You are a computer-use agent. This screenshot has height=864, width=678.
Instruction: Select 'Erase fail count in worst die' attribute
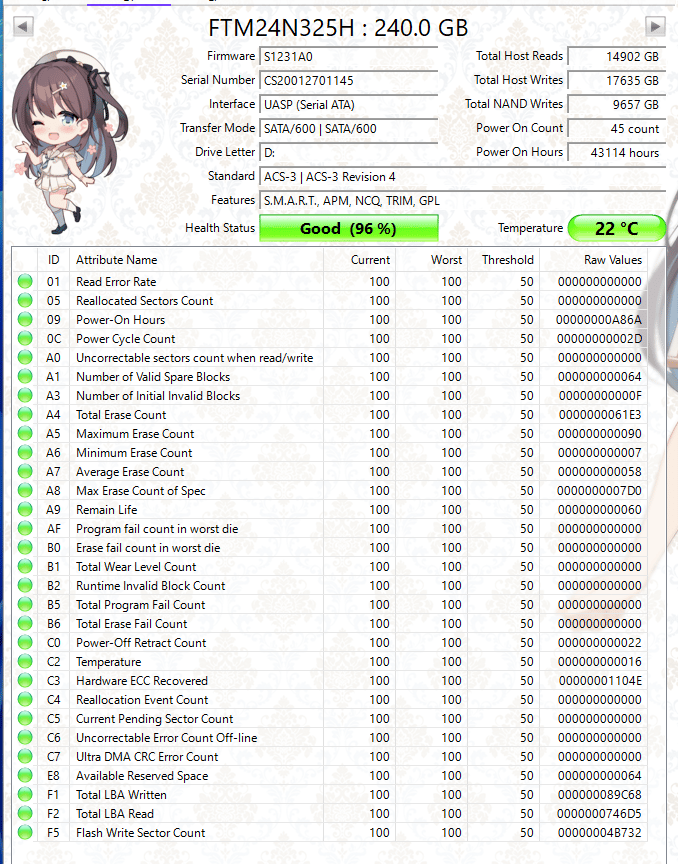pos(148,548)
